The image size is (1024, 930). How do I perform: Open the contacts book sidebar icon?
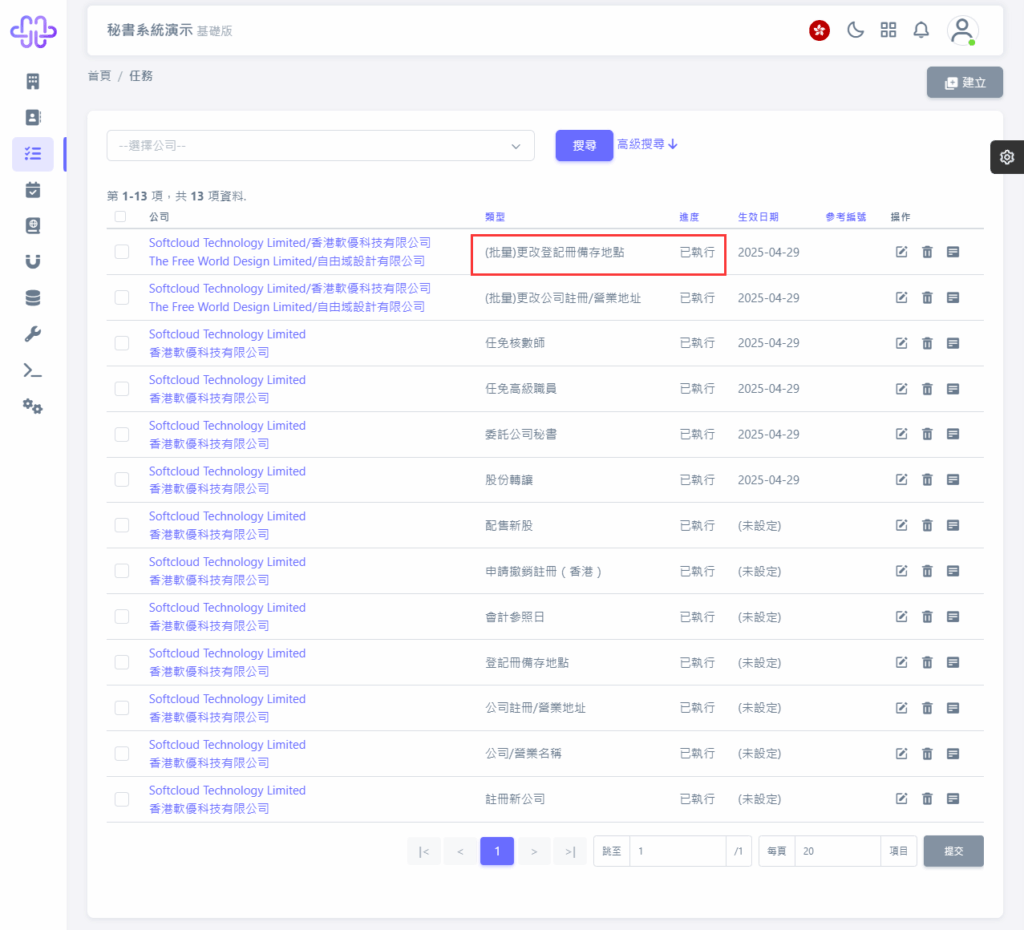pos(33,118)
